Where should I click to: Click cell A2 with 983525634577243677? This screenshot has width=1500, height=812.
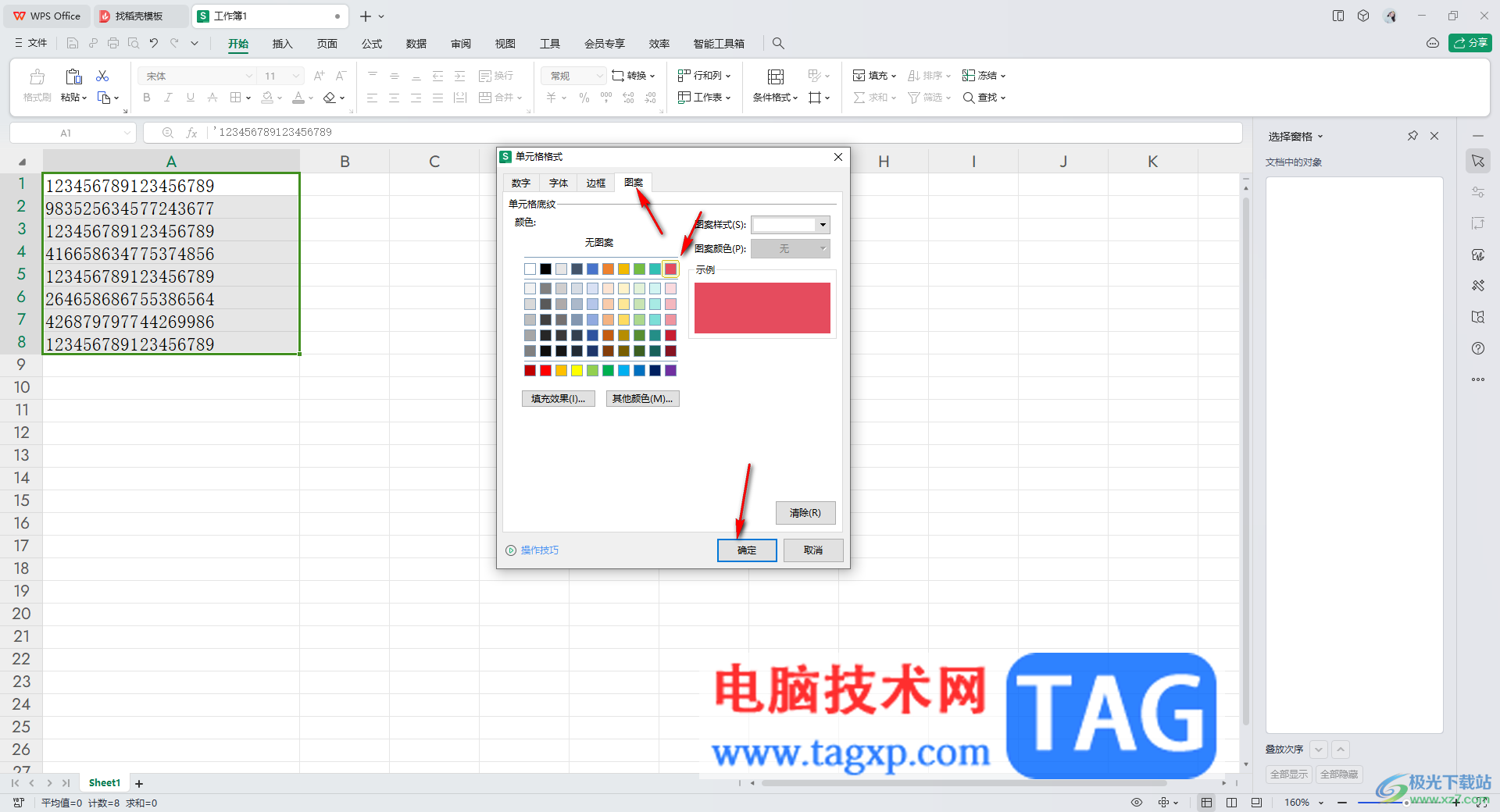pos(171,208)
